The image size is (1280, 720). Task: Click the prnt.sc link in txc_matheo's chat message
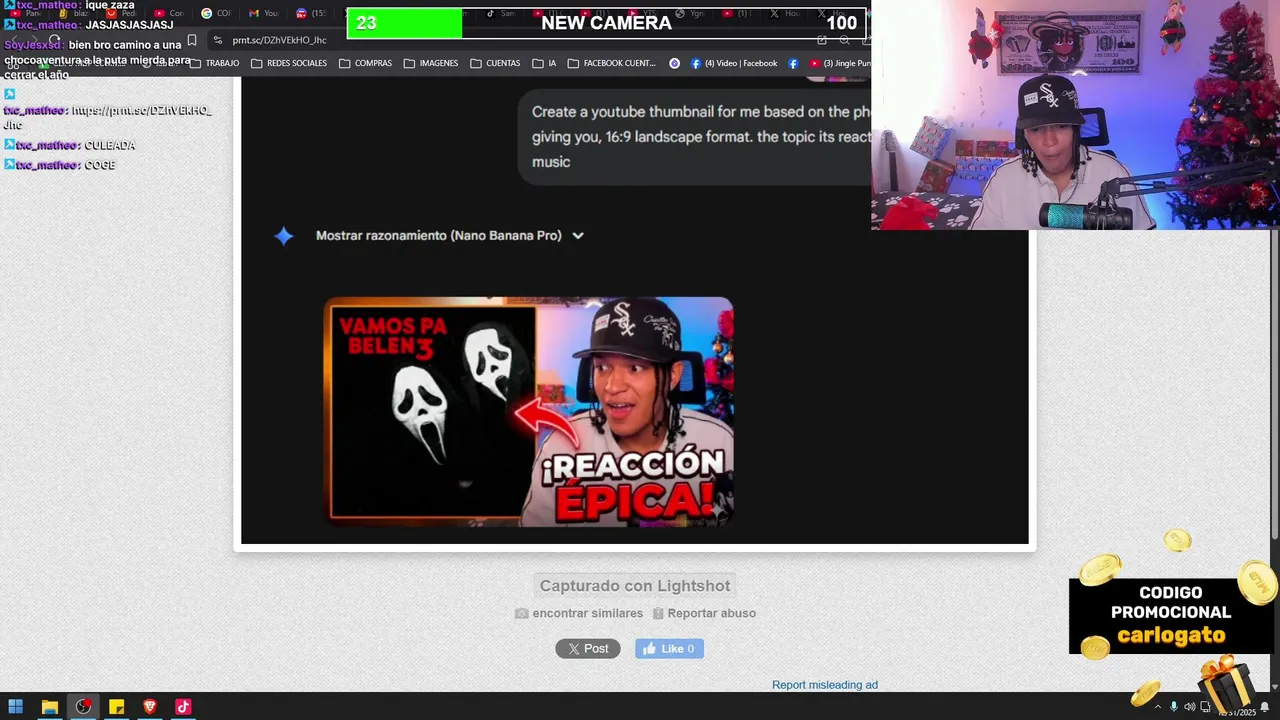(x=108, y=117)
